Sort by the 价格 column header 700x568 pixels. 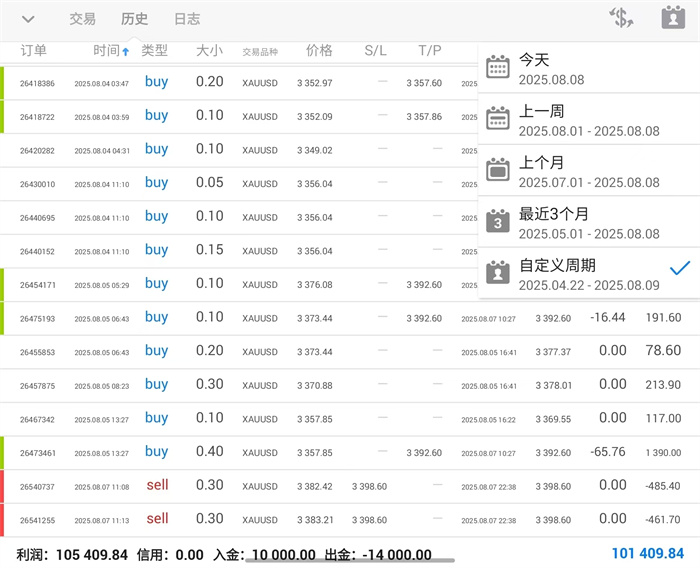click(319, 50)
